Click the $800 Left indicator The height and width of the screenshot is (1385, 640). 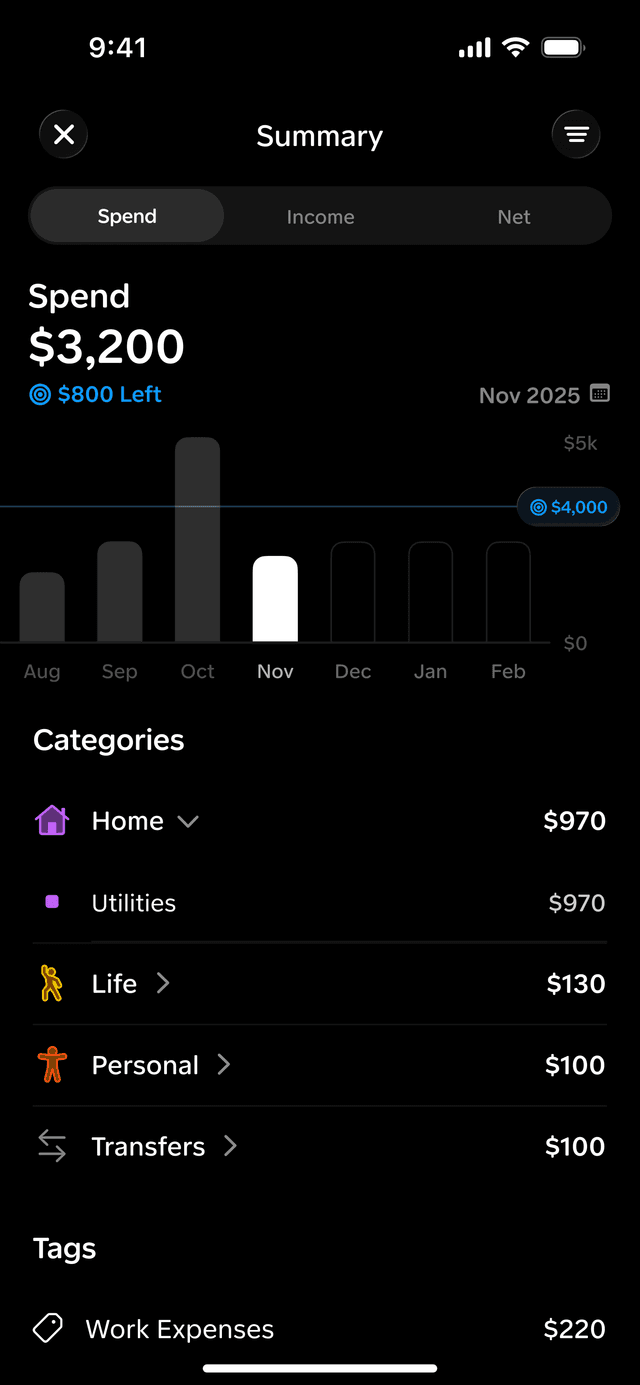(x=95, y=394)
